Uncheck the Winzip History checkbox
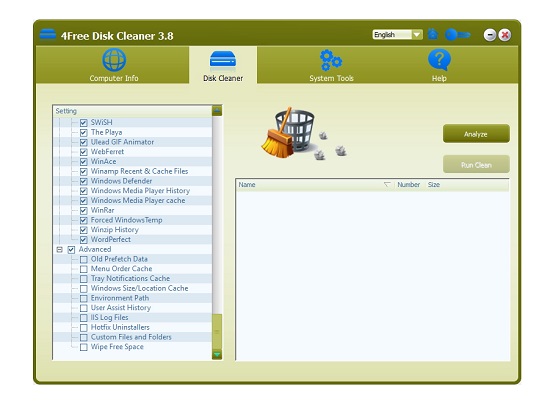 click(83, 230)
